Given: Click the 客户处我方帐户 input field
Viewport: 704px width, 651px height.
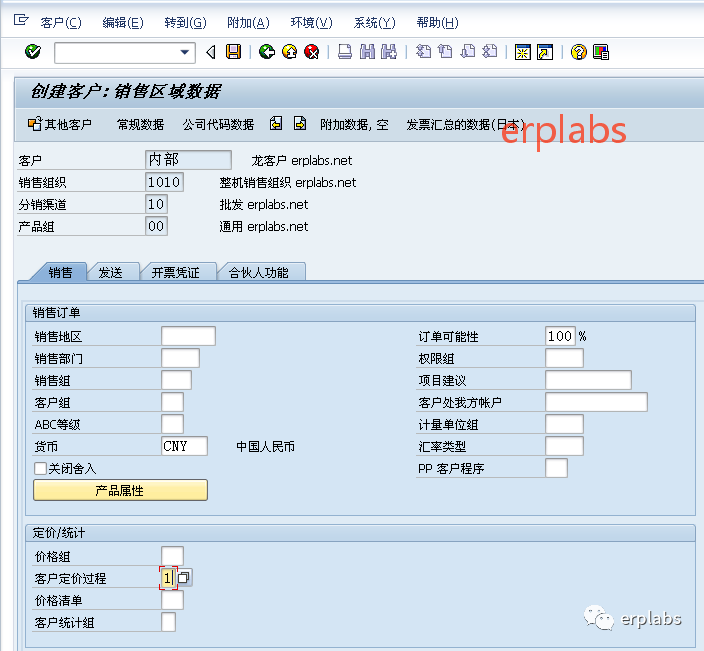Looking at the screenshot, I should pos(597,402).
